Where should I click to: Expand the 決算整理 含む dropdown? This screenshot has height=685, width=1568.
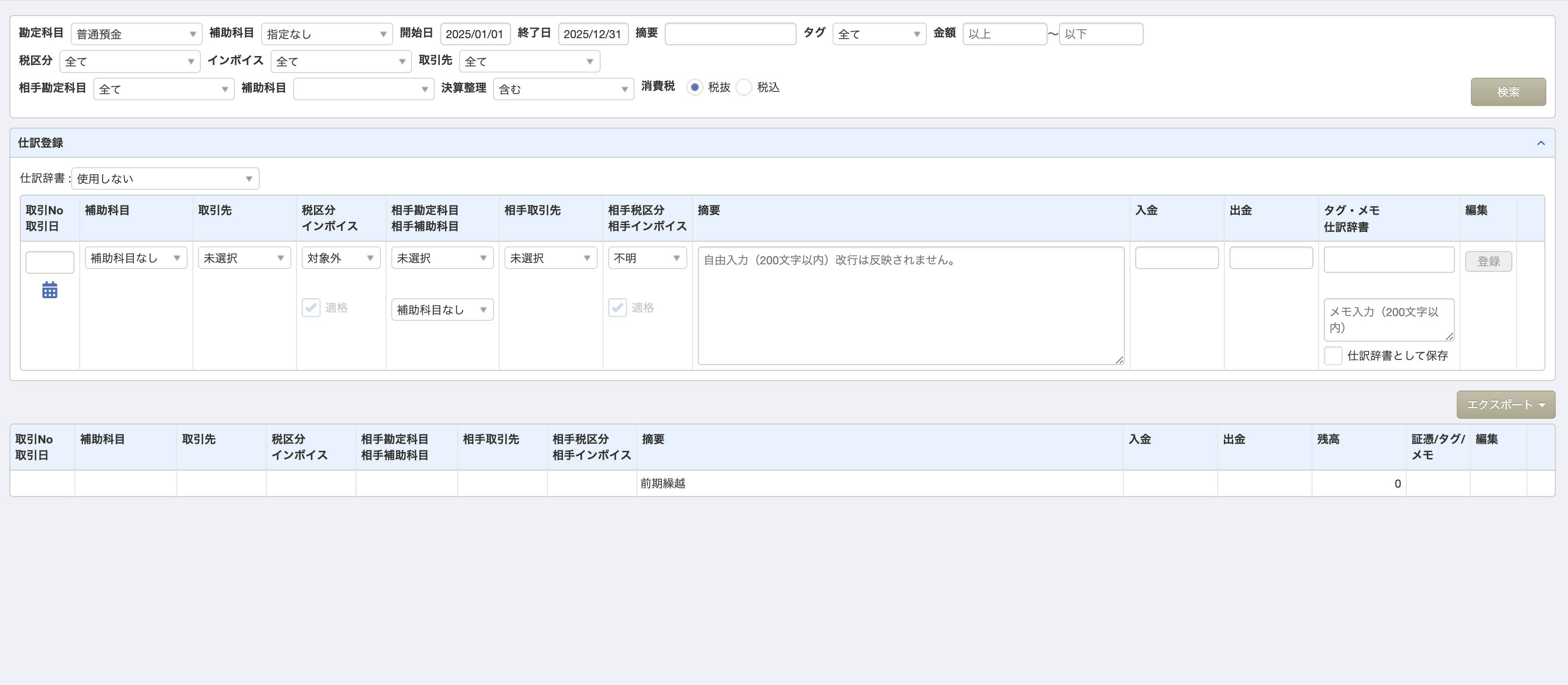pyautogui.click(x=564, y=89)
